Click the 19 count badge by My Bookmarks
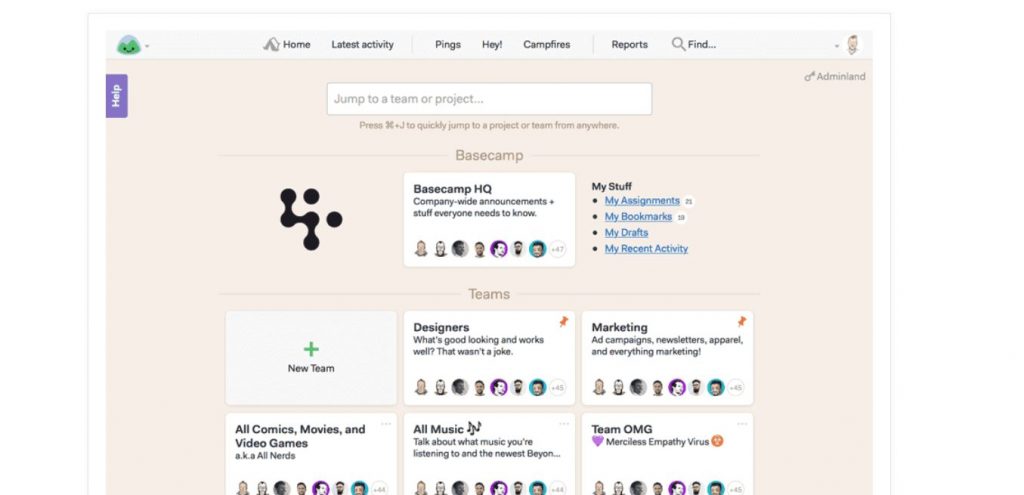 (x=680, y=217)
